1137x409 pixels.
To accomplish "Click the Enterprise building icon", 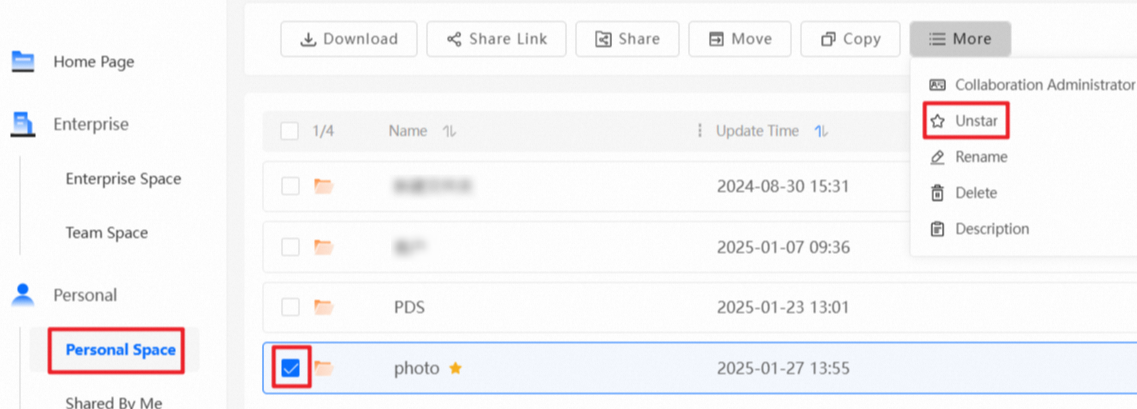I will pyautogui.click(x=22, y=124).
